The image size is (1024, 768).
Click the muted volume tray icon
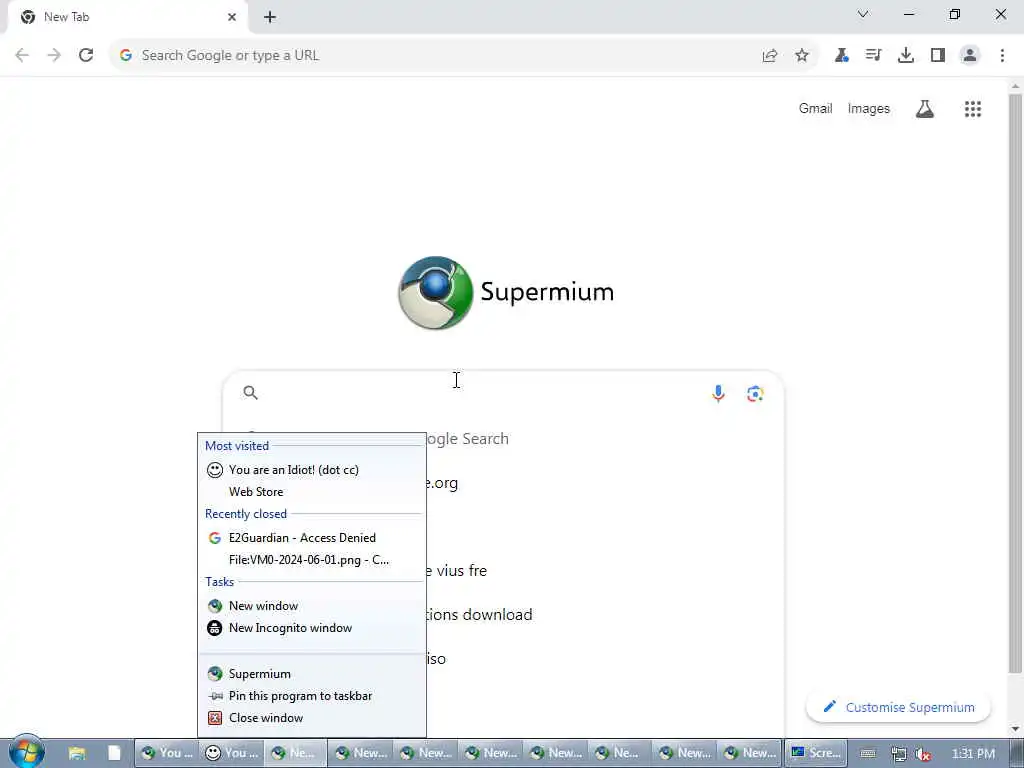pyautogui.click(x=923, y=754)
